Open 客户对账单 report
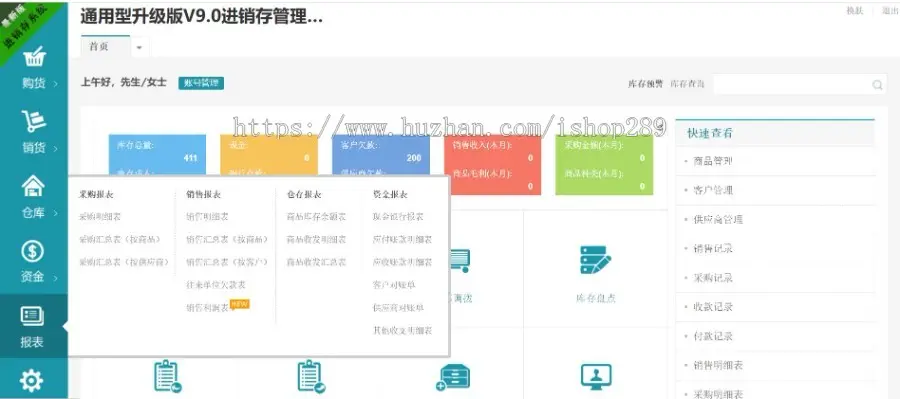The image size is (900, 399). [x=394, y=285]
